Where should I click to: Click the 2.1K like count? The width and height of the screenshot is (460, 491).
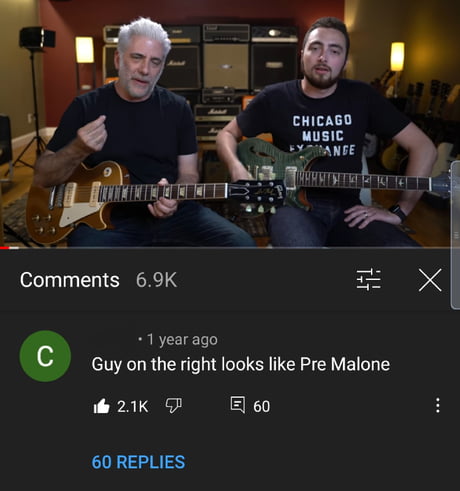[x=132, y=406]
